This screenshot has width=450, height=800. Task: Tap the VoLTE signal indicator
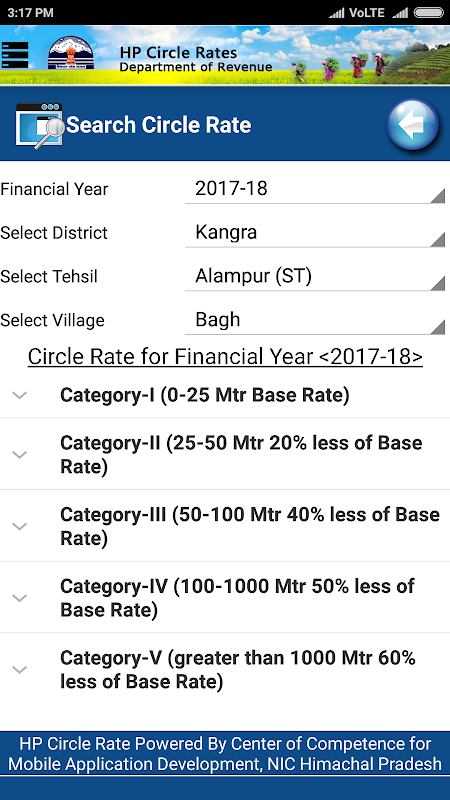(x=367, y=13)
